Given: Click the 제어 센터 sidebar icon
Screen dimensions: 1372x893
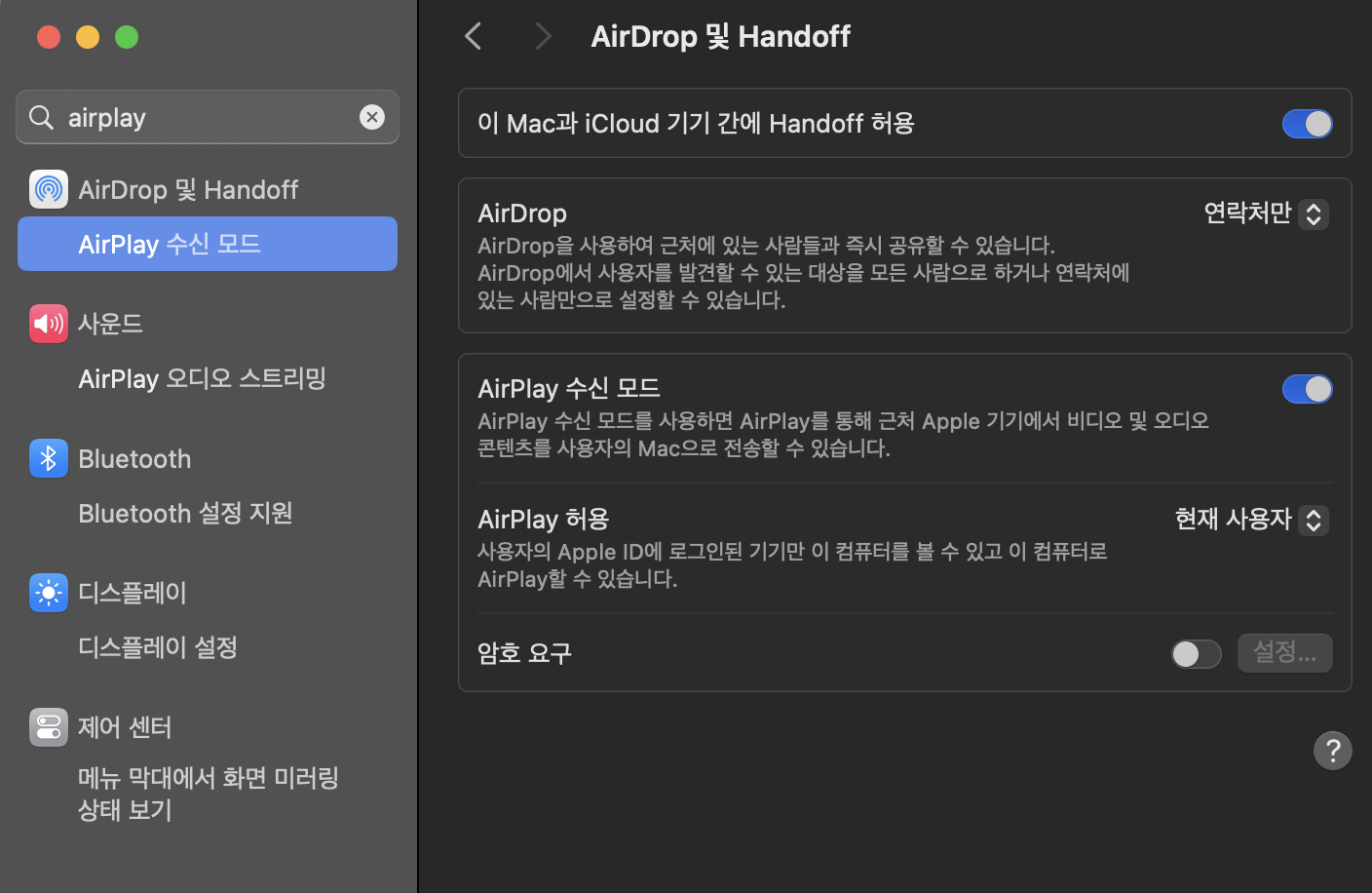Looking at the screenshot, I should pos(49,727).
